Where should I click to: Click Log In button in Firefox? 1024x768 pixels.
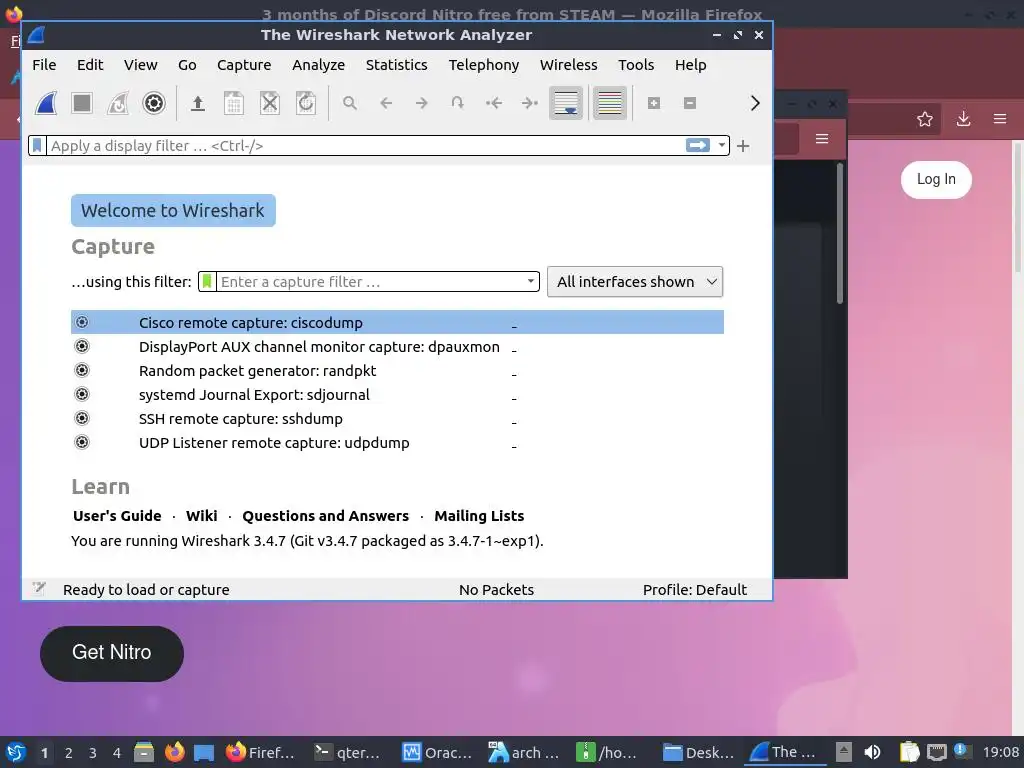936,179
